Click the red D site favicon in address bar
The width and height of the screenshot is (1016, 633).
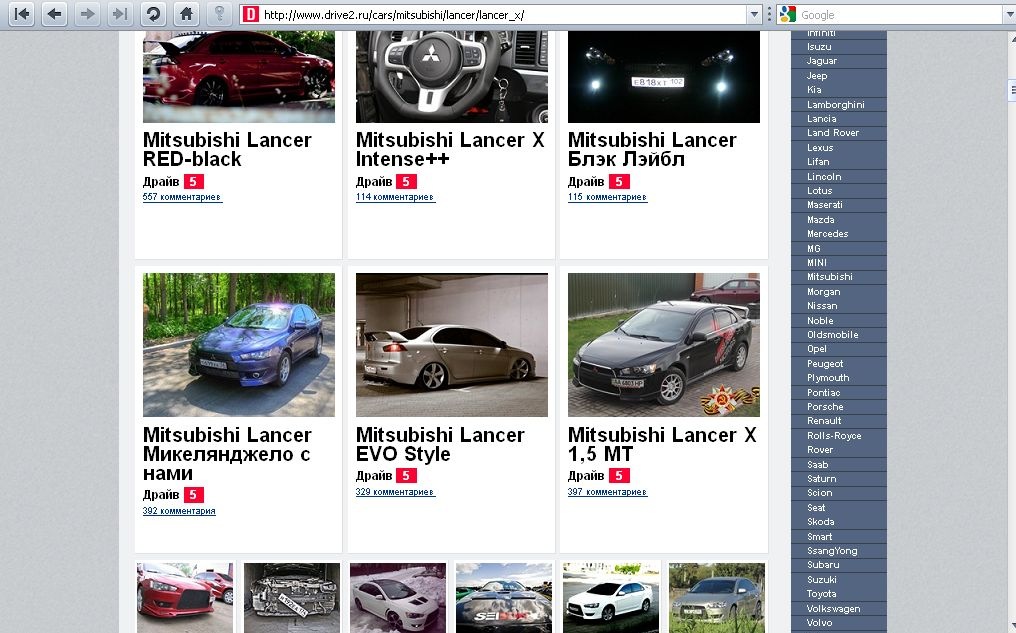pos(250,14)
